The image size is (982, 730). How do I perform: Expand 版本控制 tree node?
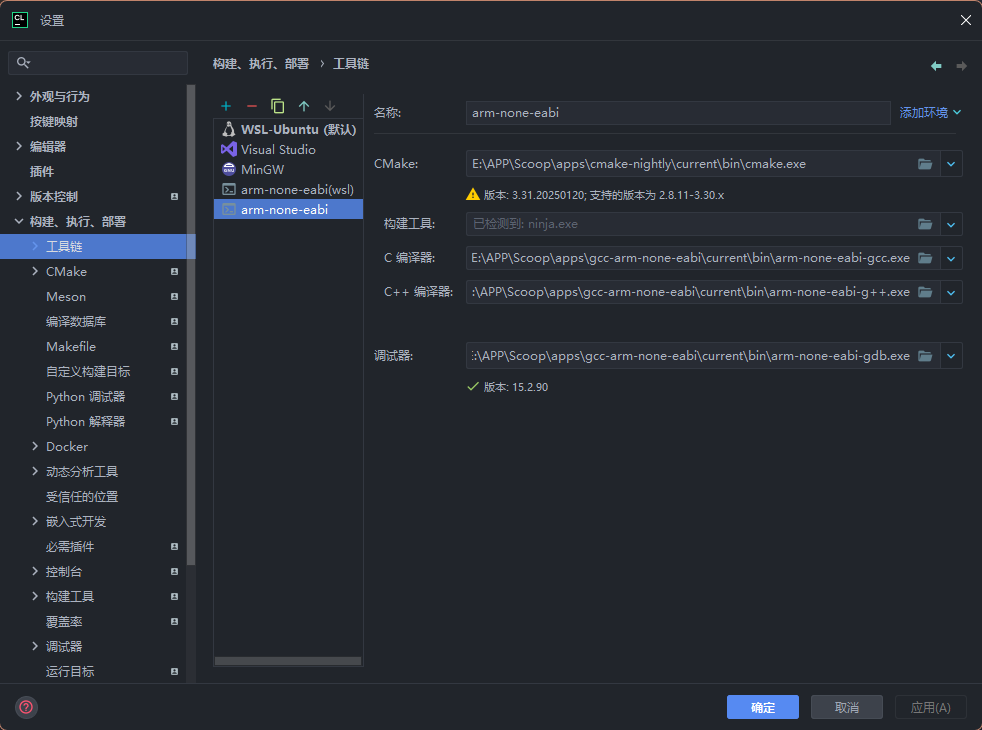click(x=19, y=197)
